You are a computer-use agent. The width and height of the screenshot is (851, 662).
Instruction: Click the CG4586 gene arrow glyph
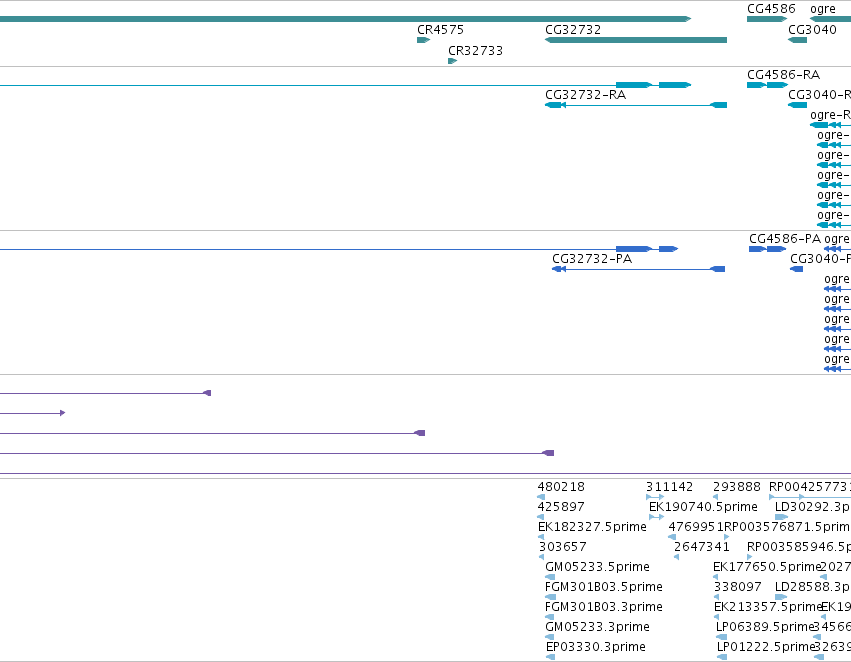pyautogui.click(x=767, y=19)
